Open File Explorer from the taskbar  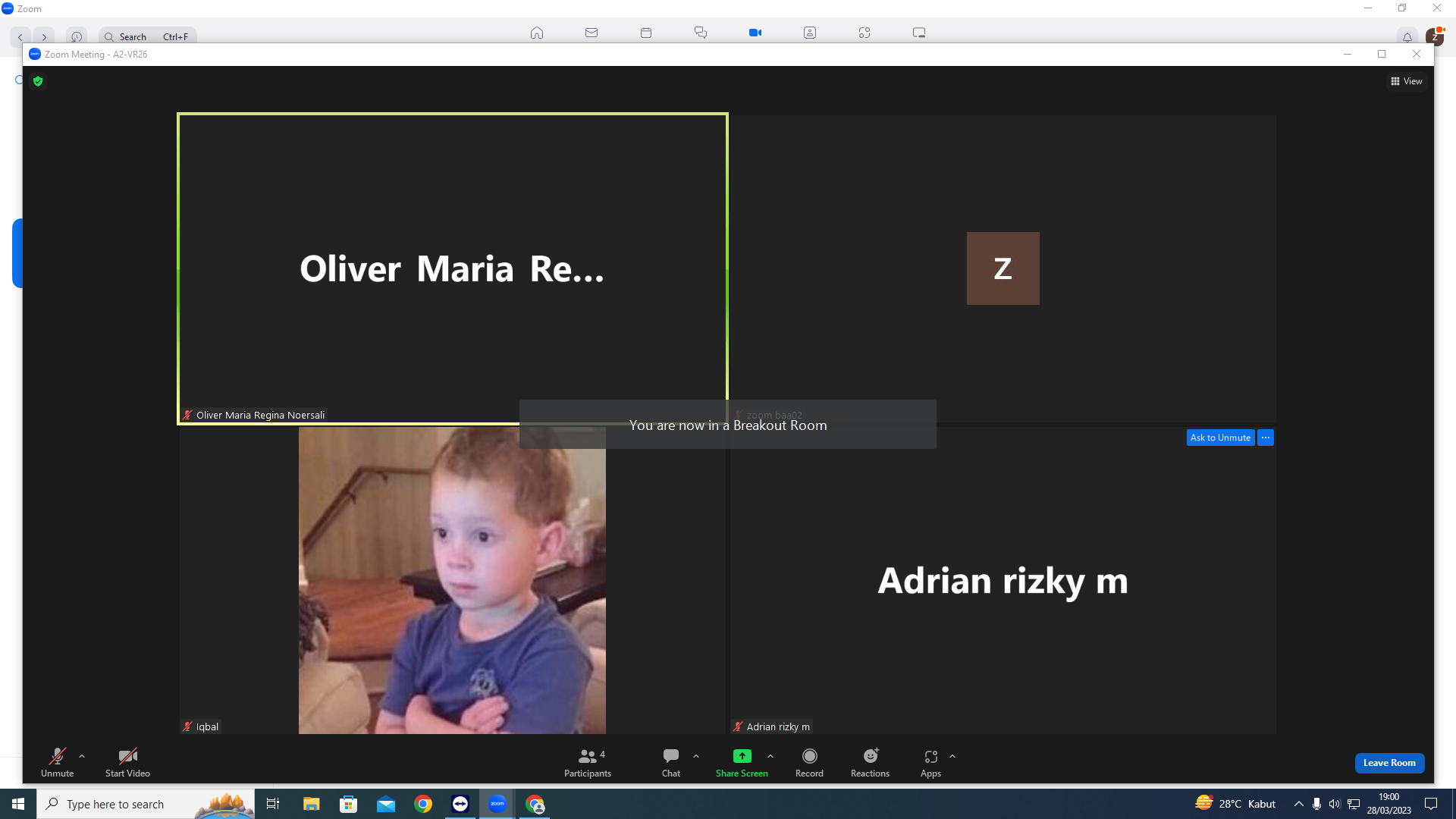pyautogui.click(x=311, y=804)
